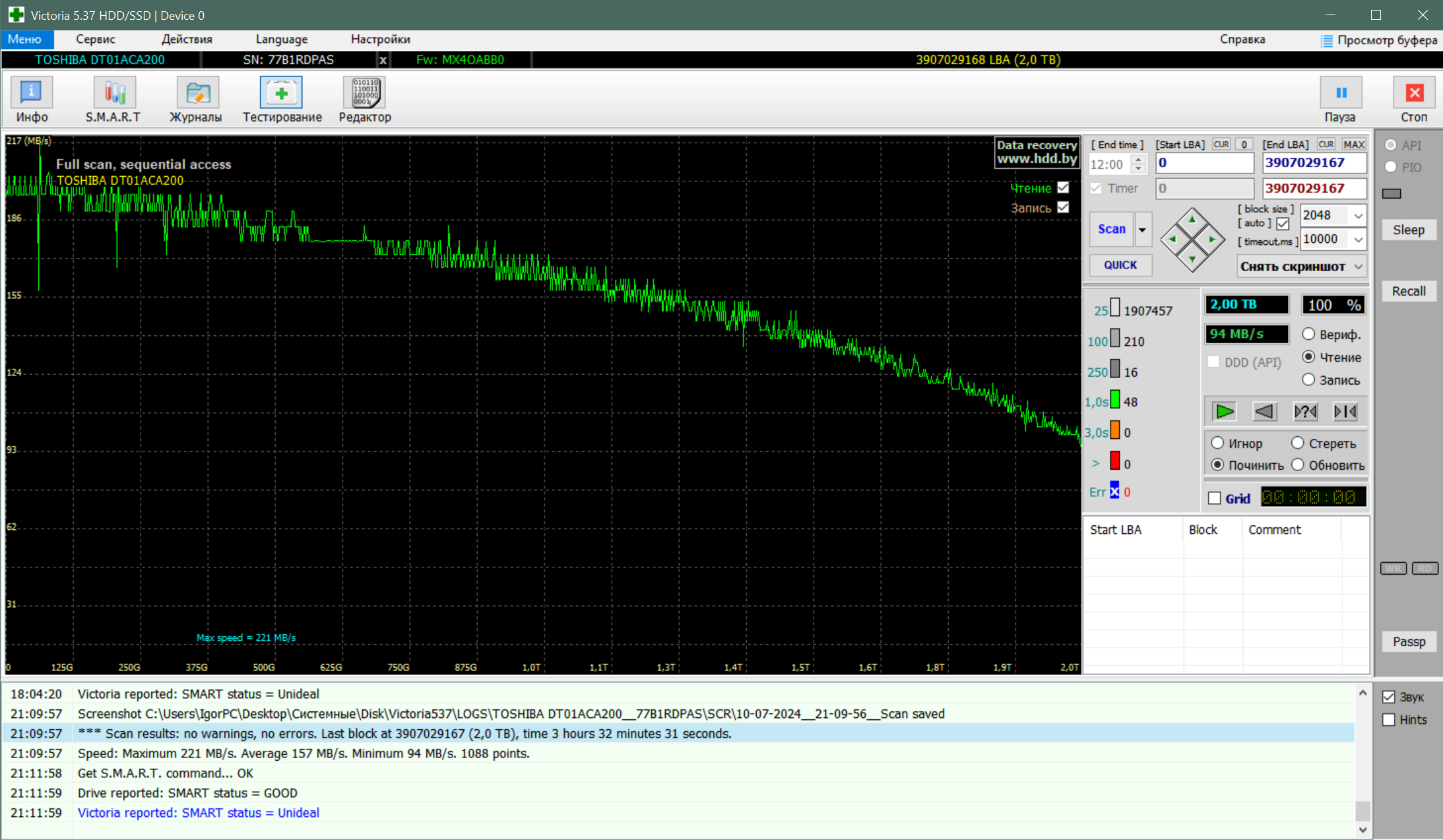Open the timeout 10000 ms dropdown
Viewport: 1443px width, 840px height.
pos(1358,239)
